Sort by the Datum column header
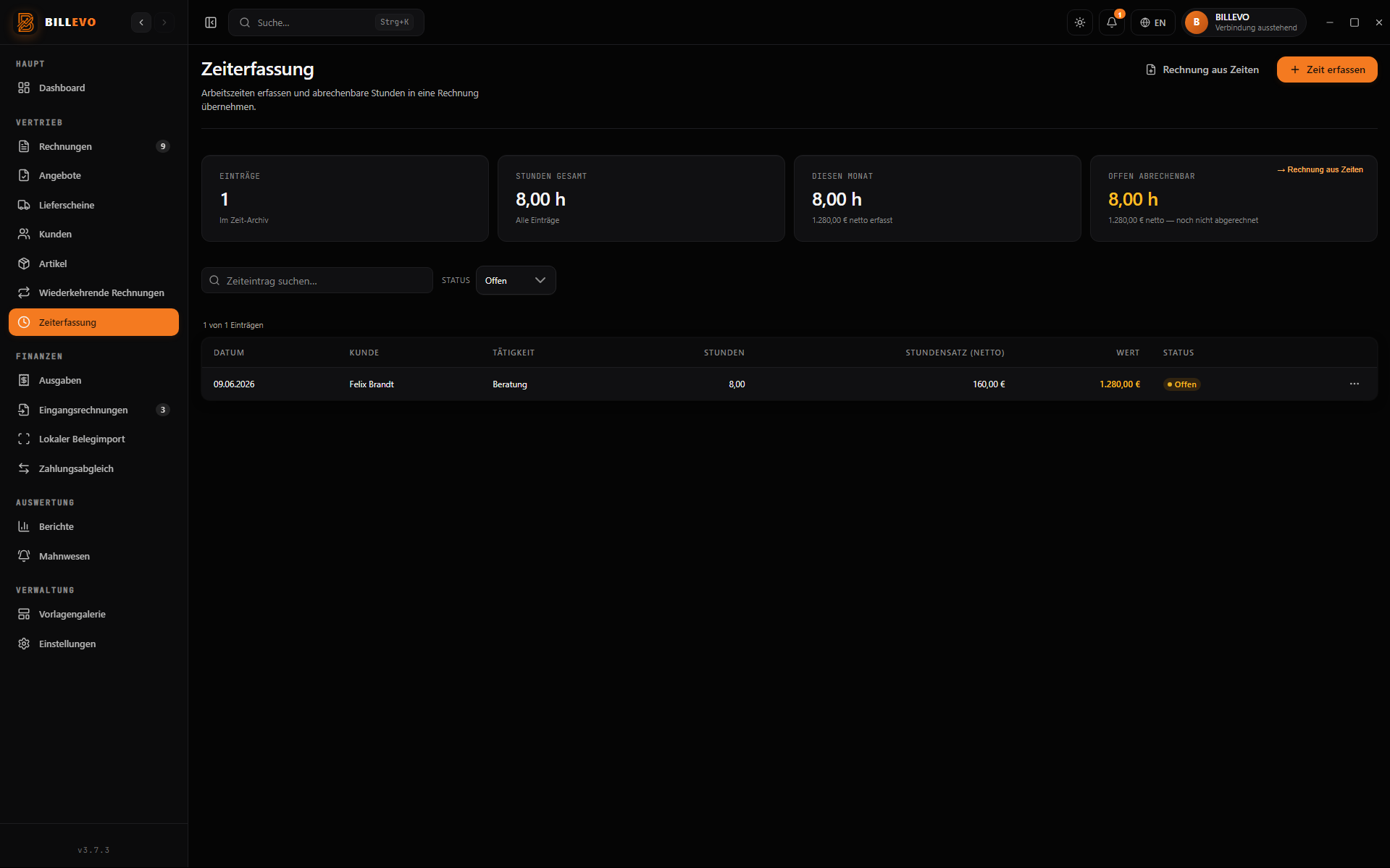 (229, 353)
